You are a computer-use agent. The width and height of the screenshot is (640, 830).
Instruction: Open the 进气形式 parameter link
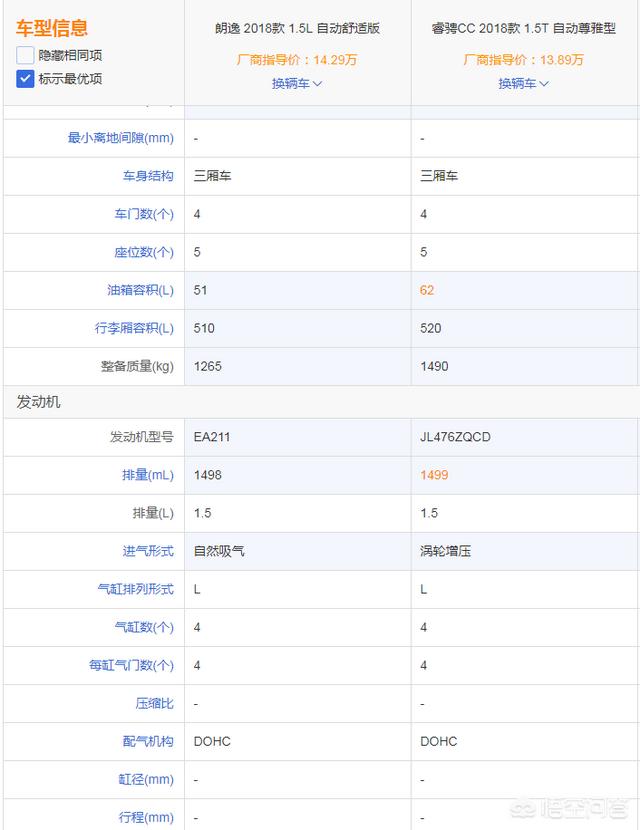pos(148,551)
